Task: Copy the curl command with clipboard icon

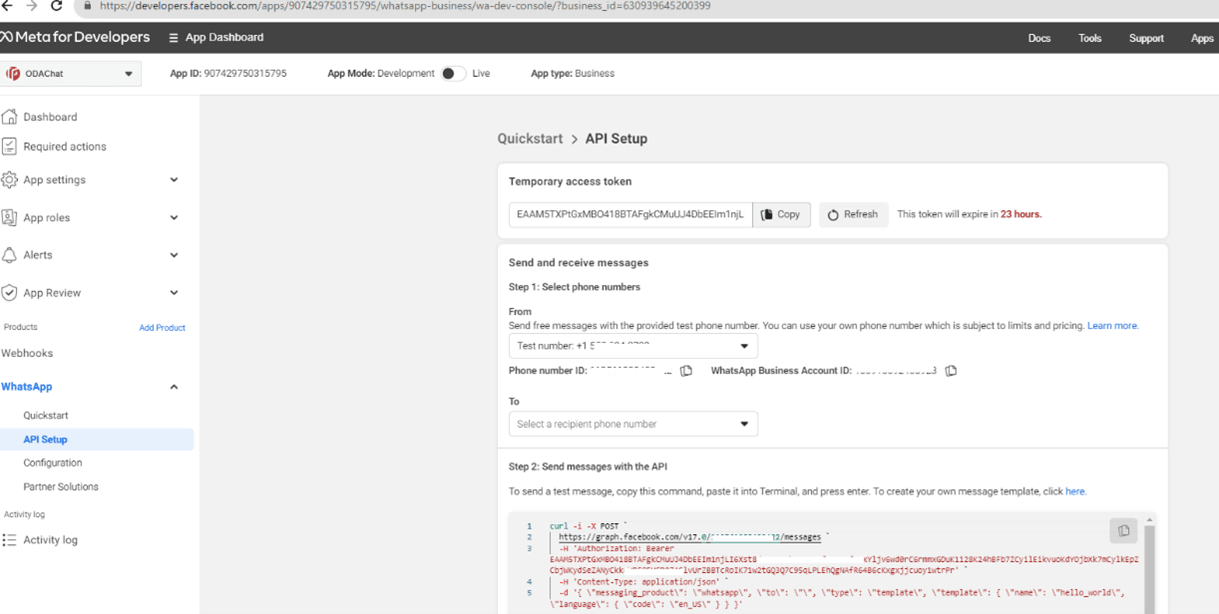Action: point(1123,531)
